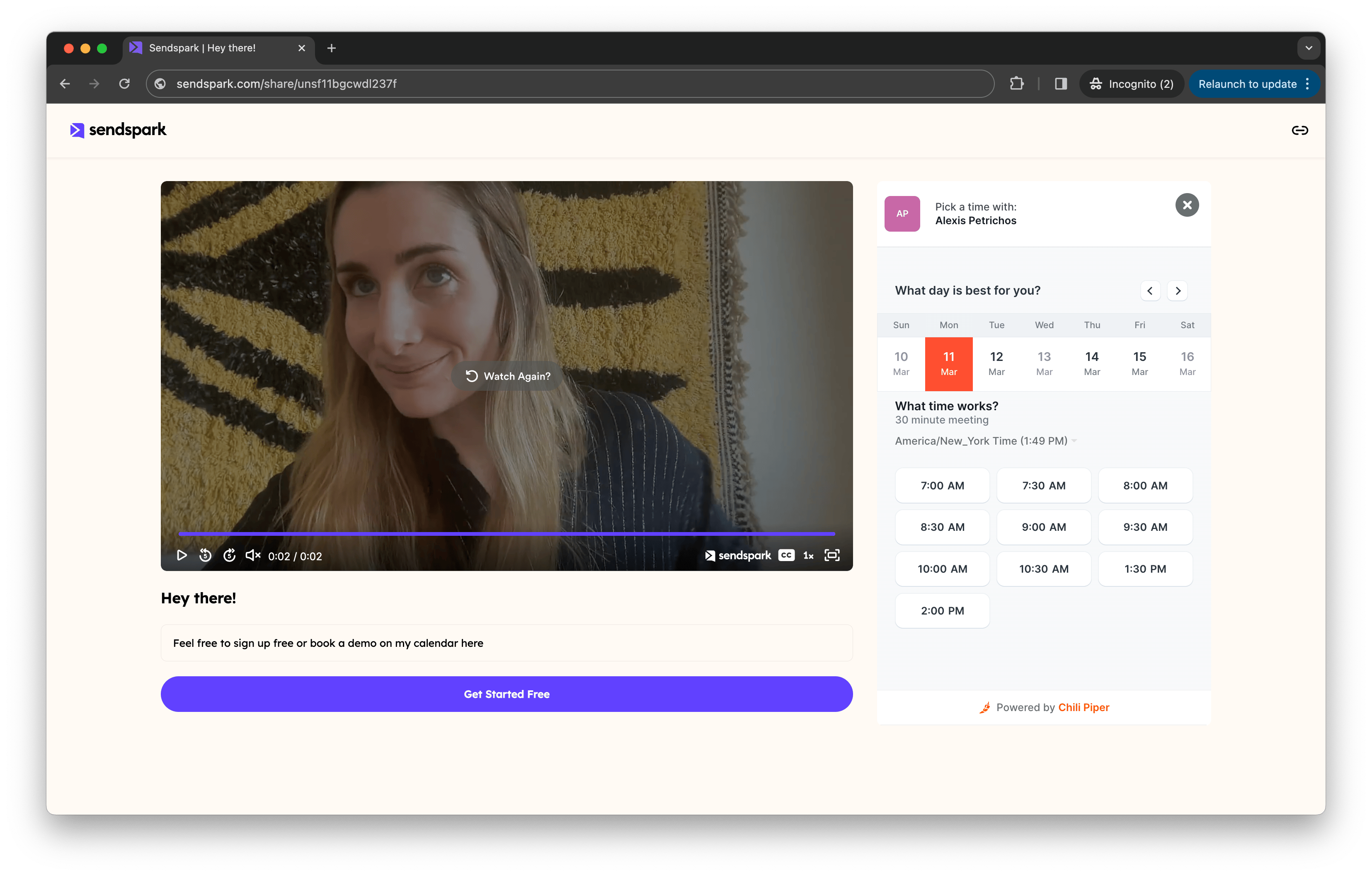Image resolution: width=1372 pixels, height=876 pixels.
Task: Click the AP avatar badge
Action: pyautogui.click(x=902, y=213)
